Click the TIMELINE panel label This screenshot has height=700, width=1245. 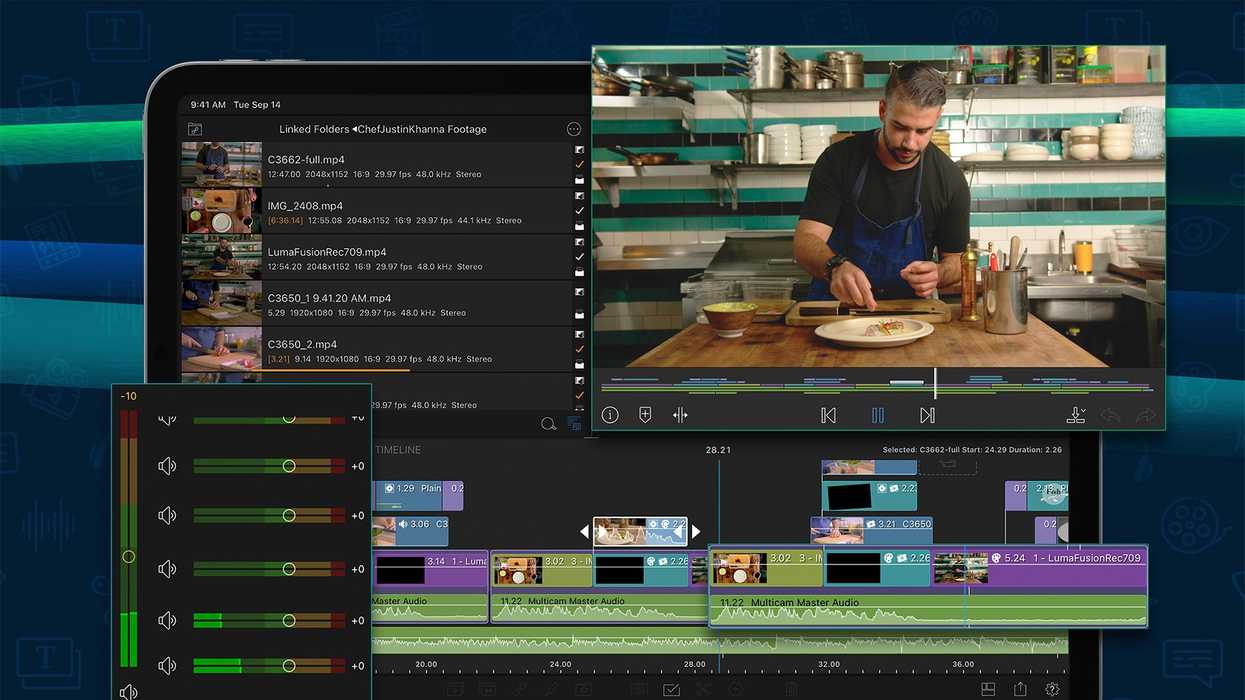tap(398, 450)
